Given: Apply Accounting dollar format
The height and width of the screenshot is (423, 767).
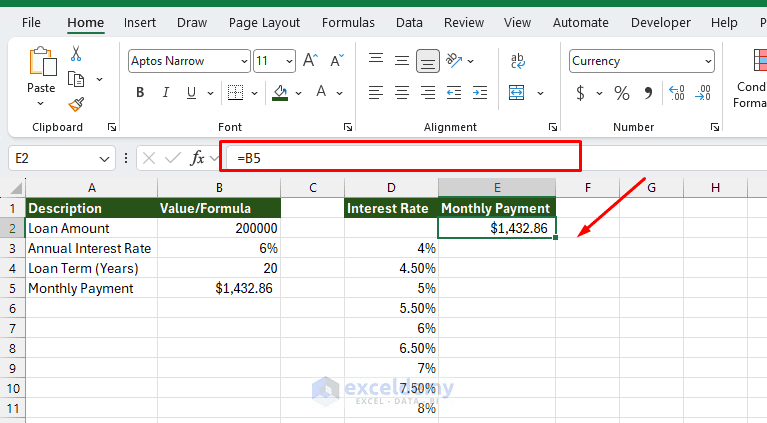Looking at the screenshot, I should tap(580, 92).
